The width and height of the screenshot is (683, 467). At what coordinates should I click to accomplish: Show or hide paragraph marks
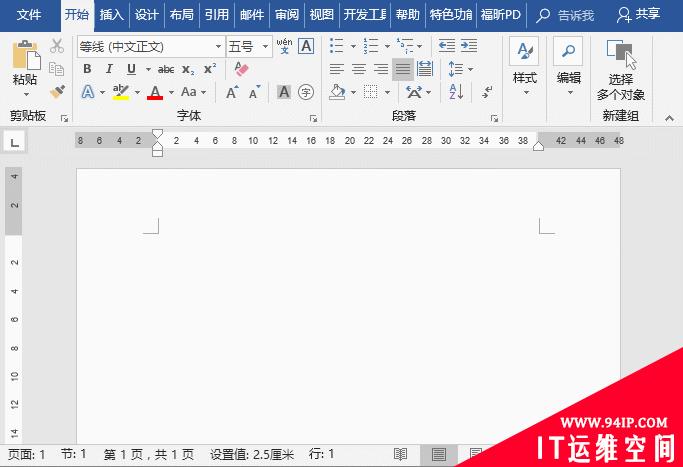(x=487, y=92)
